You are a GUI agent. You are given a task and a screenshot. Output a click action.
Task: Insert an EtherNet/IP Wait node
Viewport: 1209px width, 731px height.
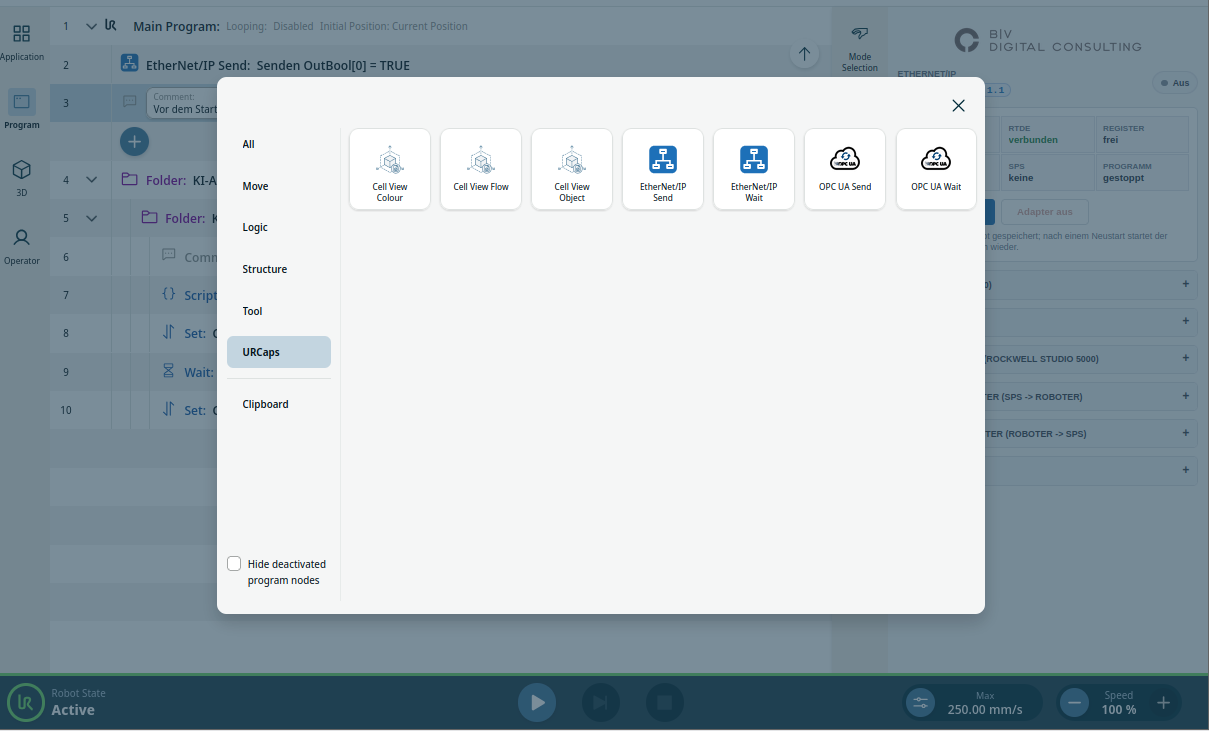(754, 169)
